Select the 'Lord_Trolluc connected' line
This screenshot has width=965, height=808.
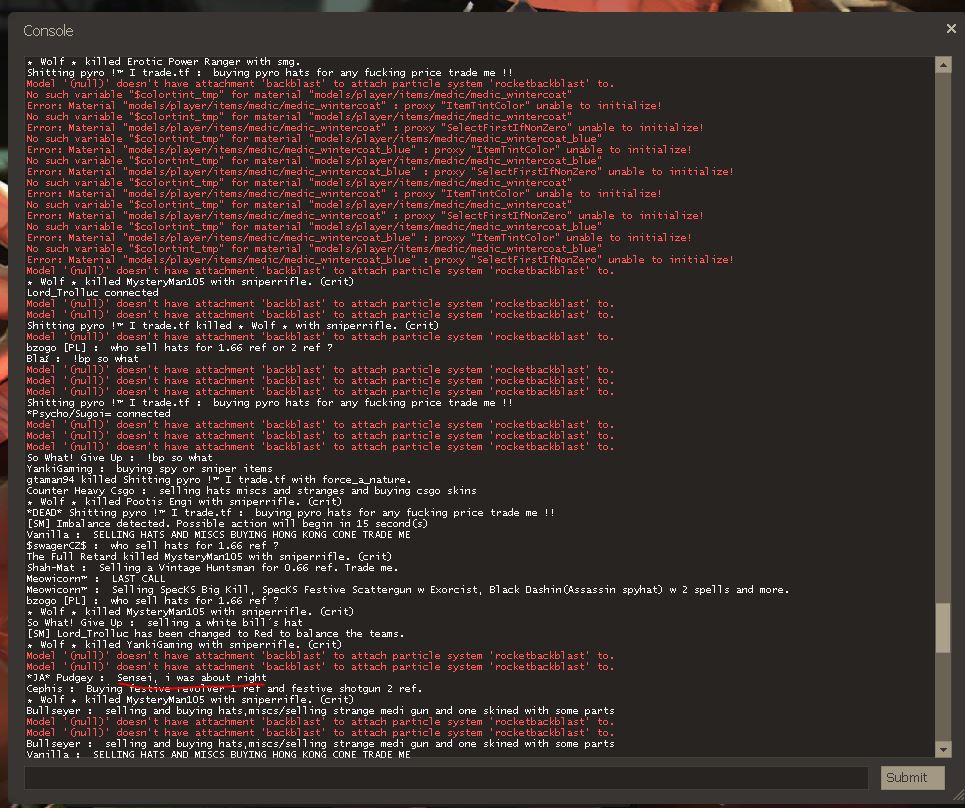tap(92, 293)
